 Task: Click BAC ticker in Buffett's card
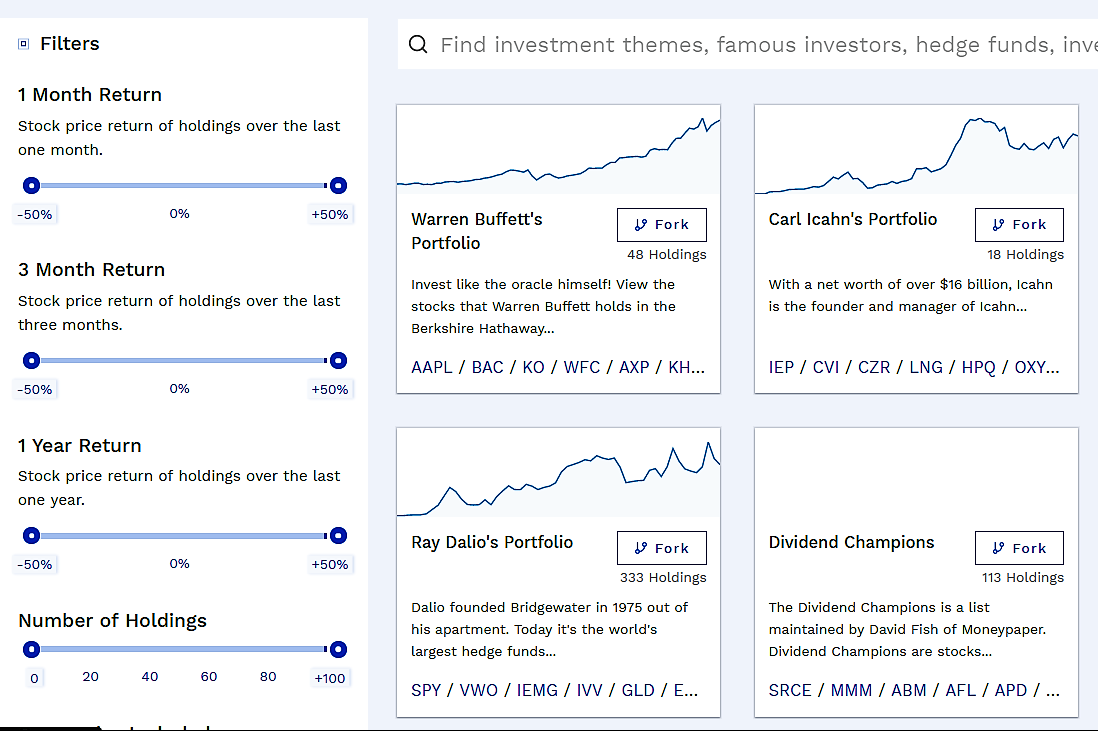pyautogui.click(x=487, y=367)
